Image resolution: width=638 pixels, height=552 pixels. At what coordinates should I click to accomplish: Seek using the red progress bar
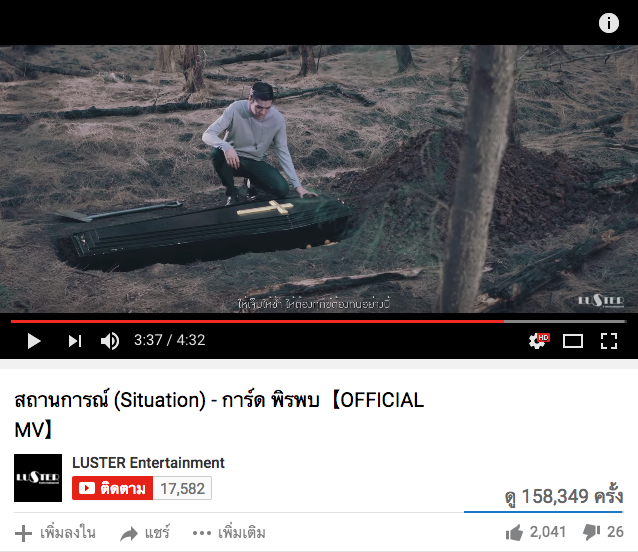coord(257,321)
